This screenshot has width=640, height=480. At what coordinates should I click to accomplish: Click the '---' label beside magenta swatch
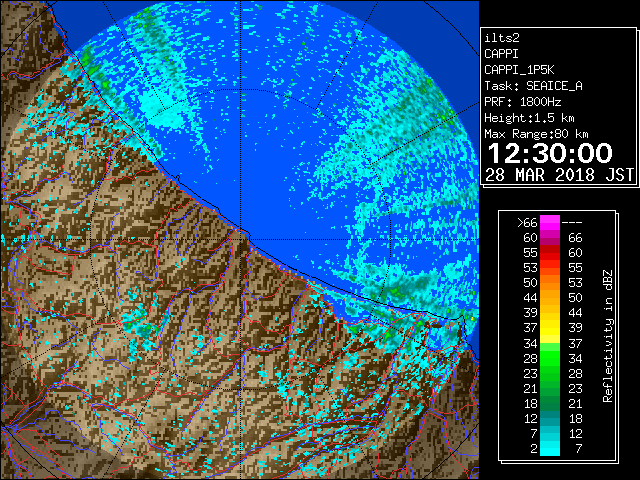click(x=572, y=223)
